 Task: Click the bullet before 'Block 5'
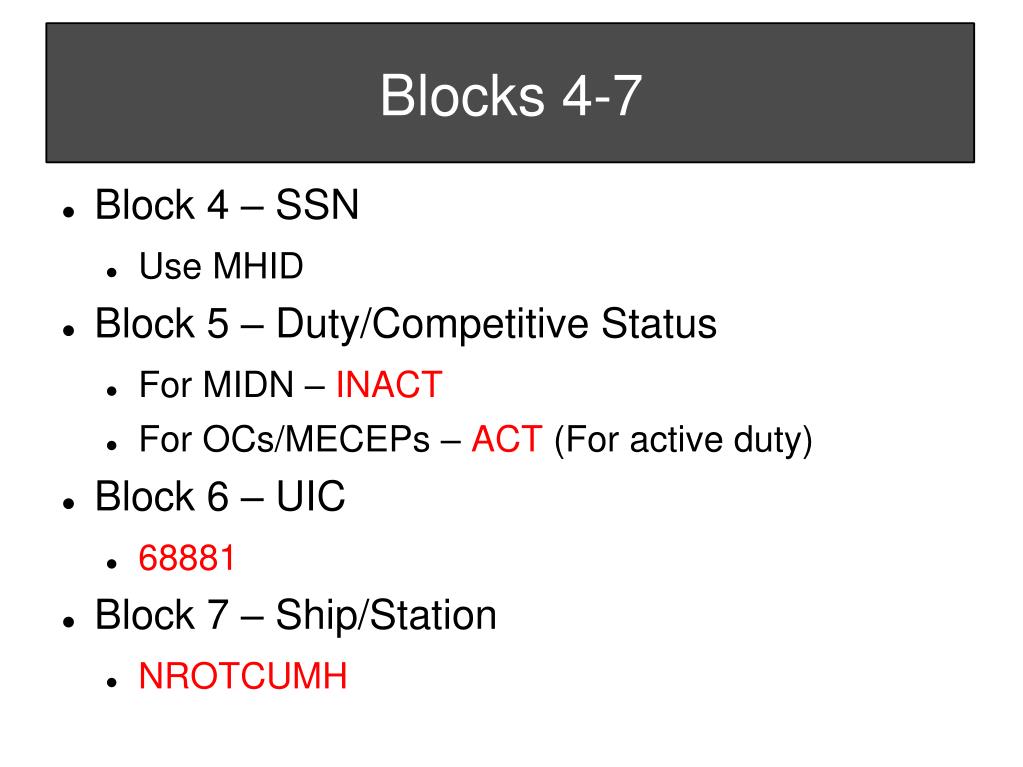point(69,330)
